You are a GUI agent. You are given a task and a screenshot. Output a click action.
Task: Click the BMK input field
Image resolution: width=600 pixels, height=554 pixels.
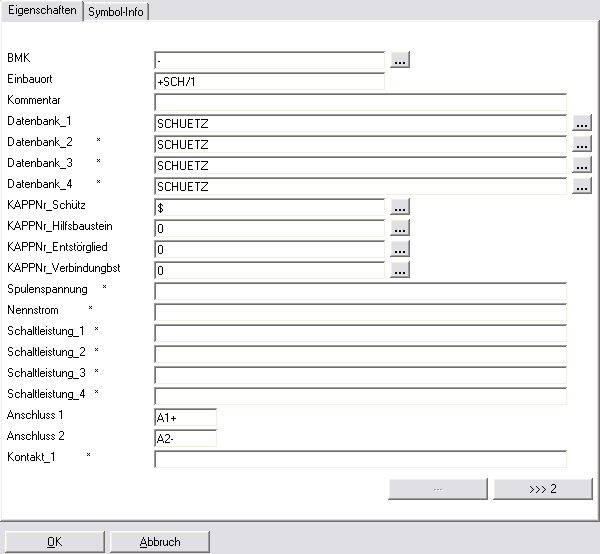point(269,60)
